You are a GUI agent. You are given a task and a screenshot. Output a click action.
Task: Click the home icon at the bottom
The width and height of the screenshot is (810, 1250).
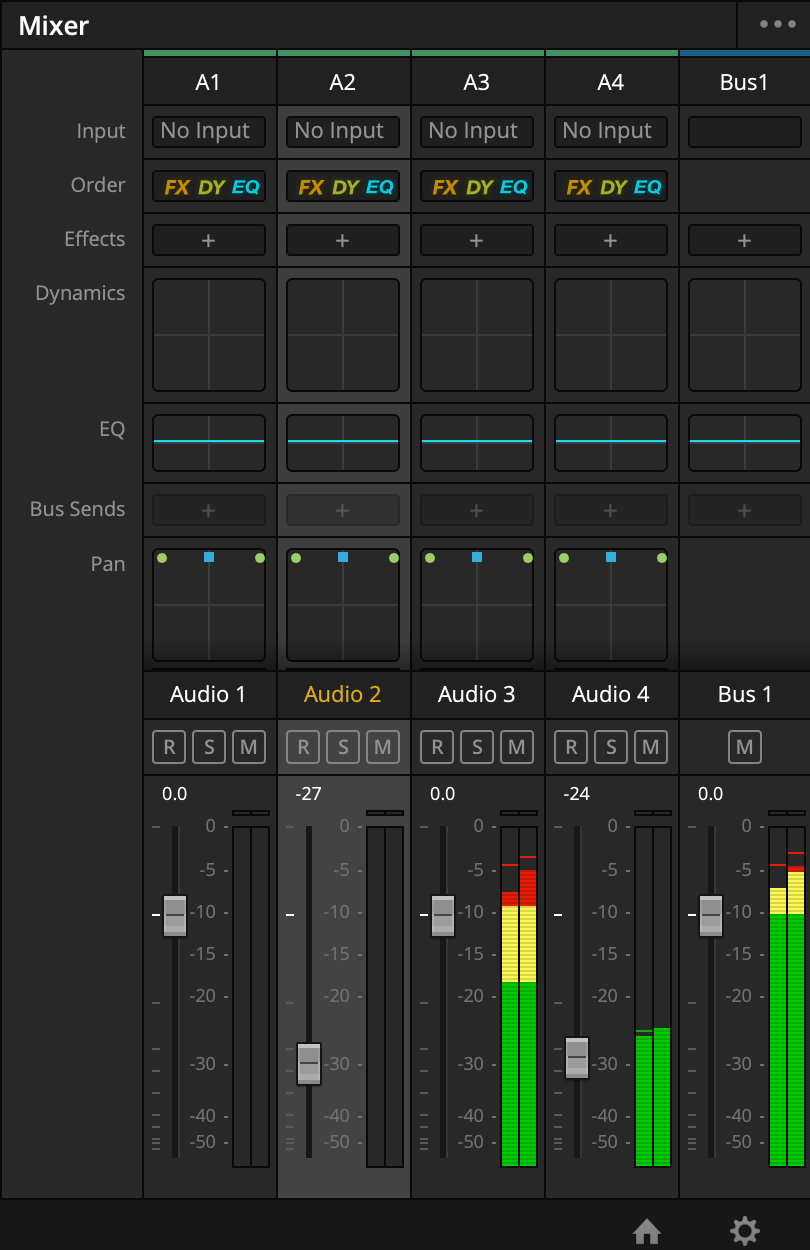click(647, 1231)
